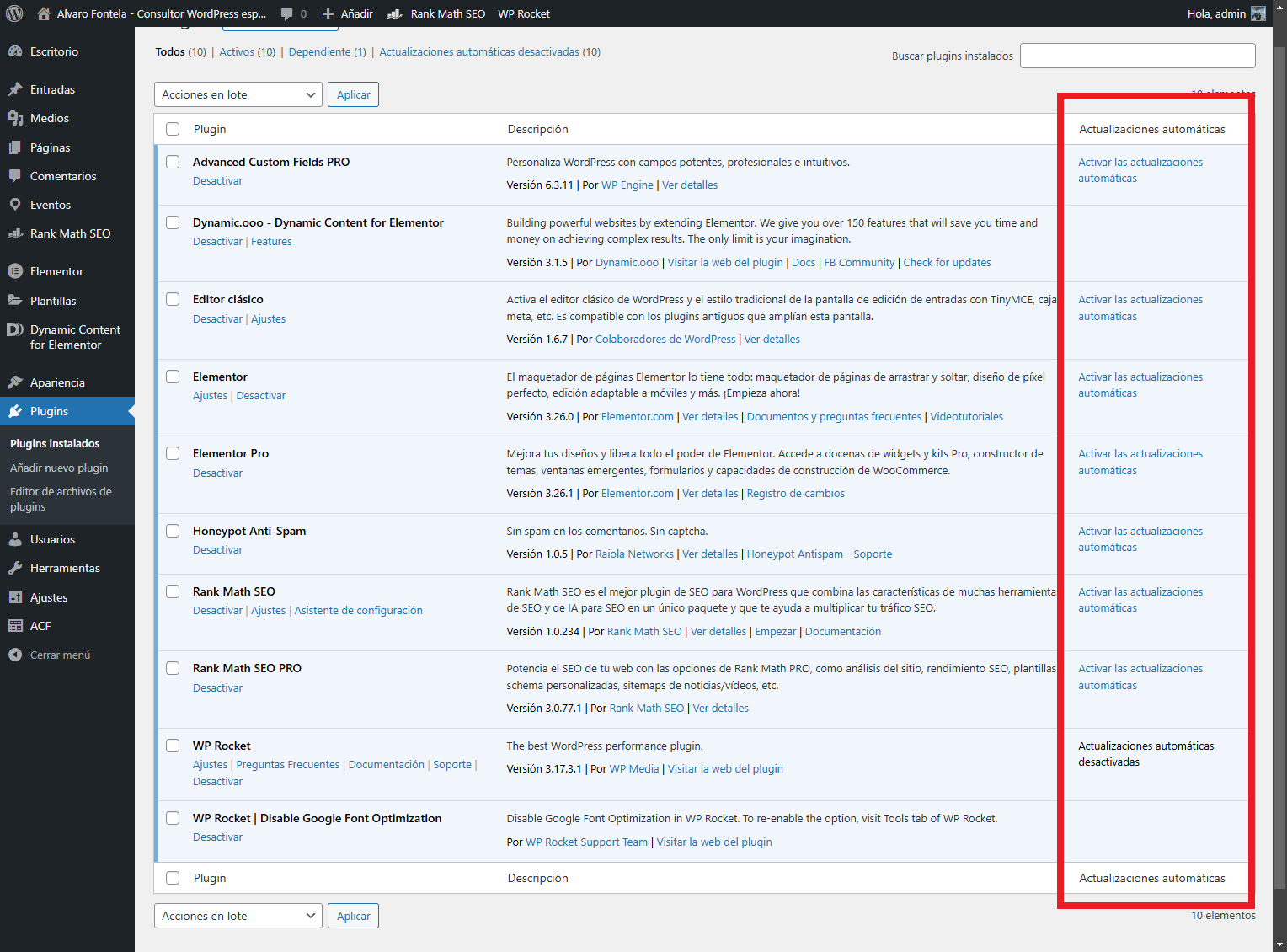Open Asistente de configuración for Rank Math
This screenshot has height=952, width=1287.
tap(358, 611)
